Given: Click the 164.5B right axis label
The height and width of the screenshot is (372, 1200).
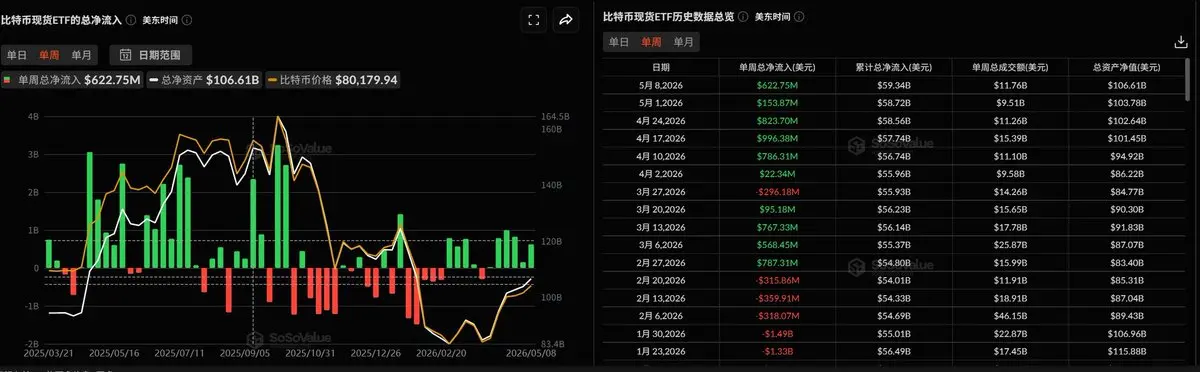Looking at the screenshot, I should [x=555, y=116].
